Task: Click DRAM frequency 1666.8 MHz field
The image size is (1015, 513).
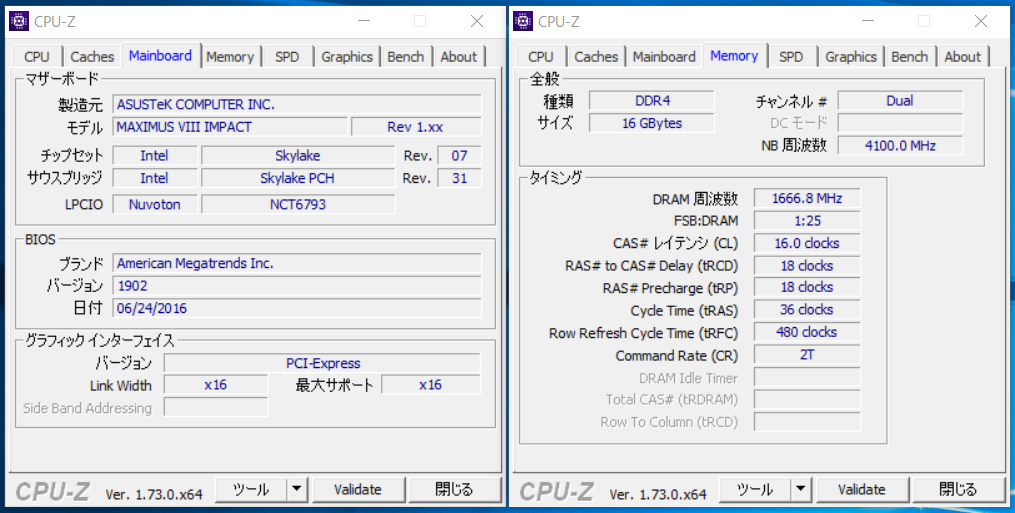Action: [807, 199]
